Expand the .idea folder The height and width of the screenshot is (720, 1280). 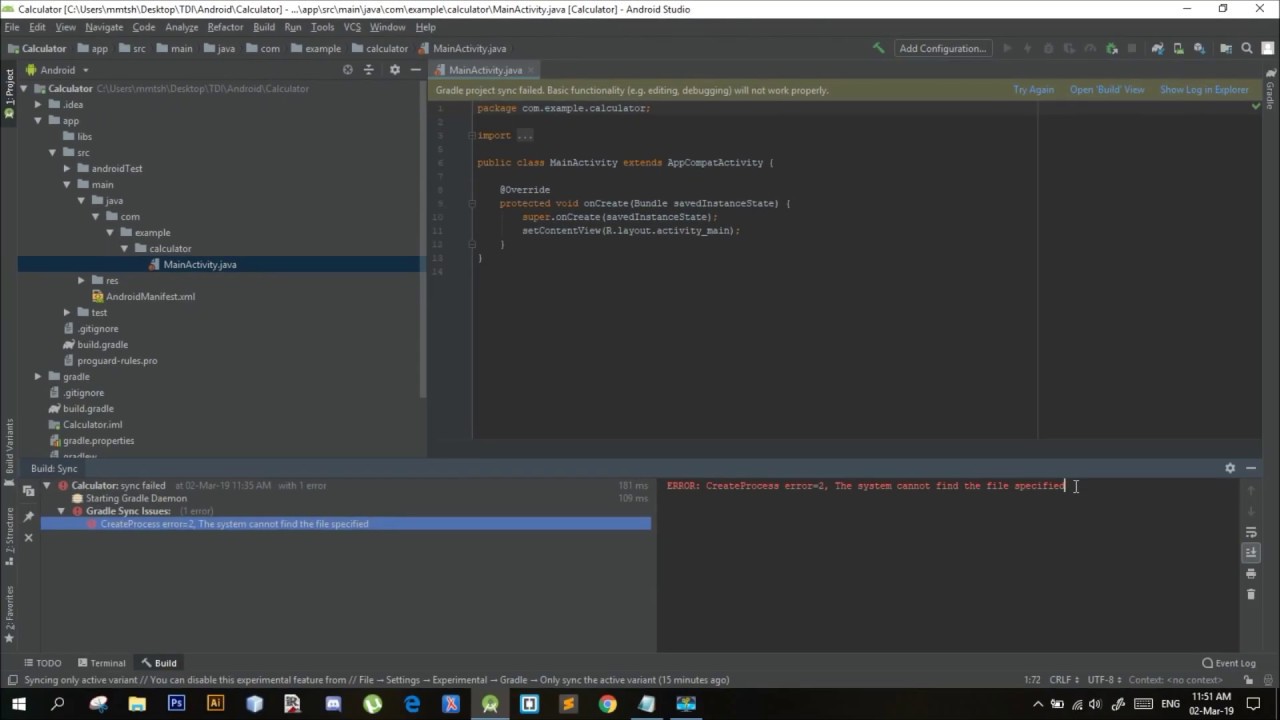(x=38, y=104)
